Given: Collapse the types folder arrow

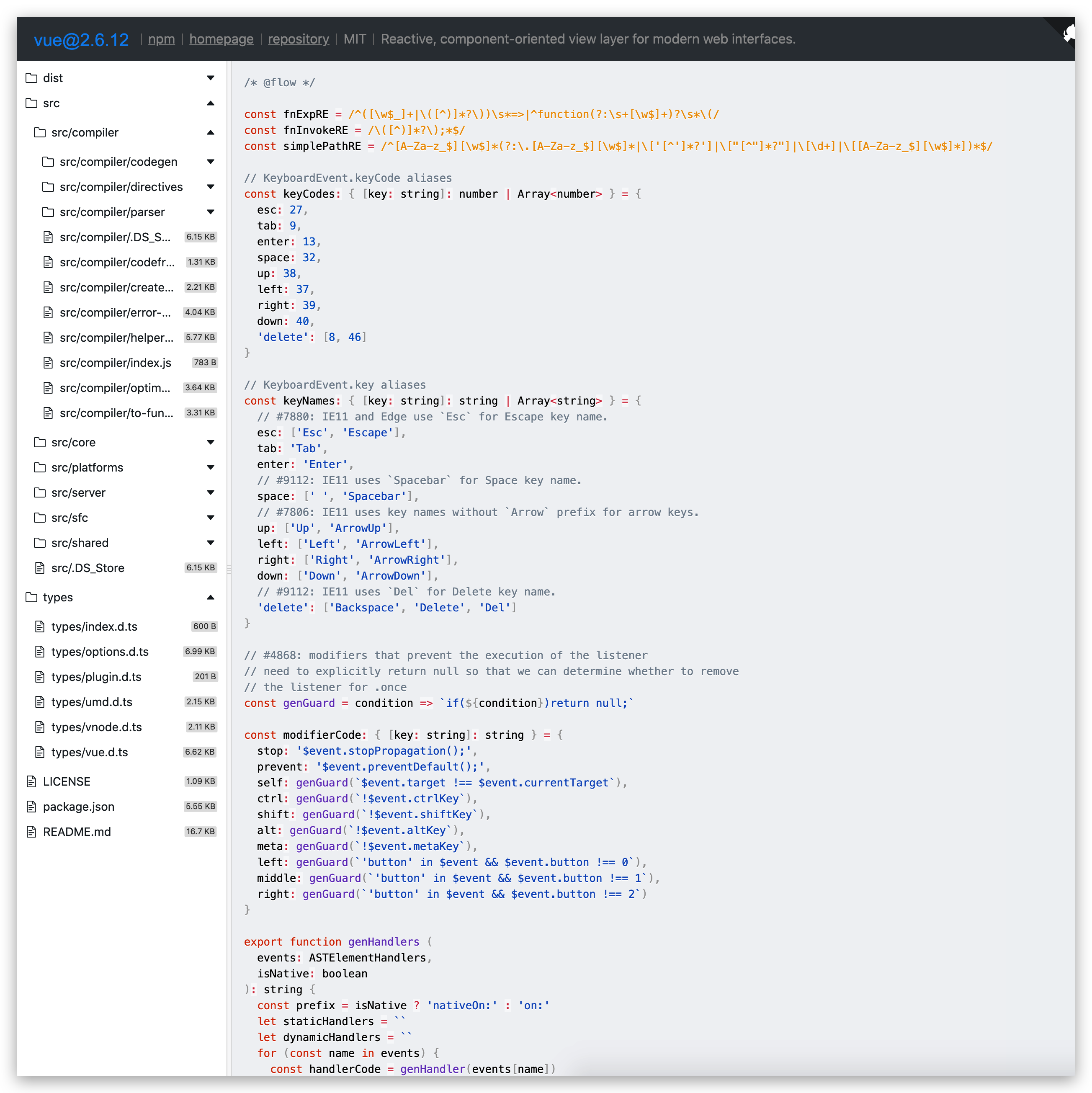Looking at the screenshot, I should [x=210, y=598].
